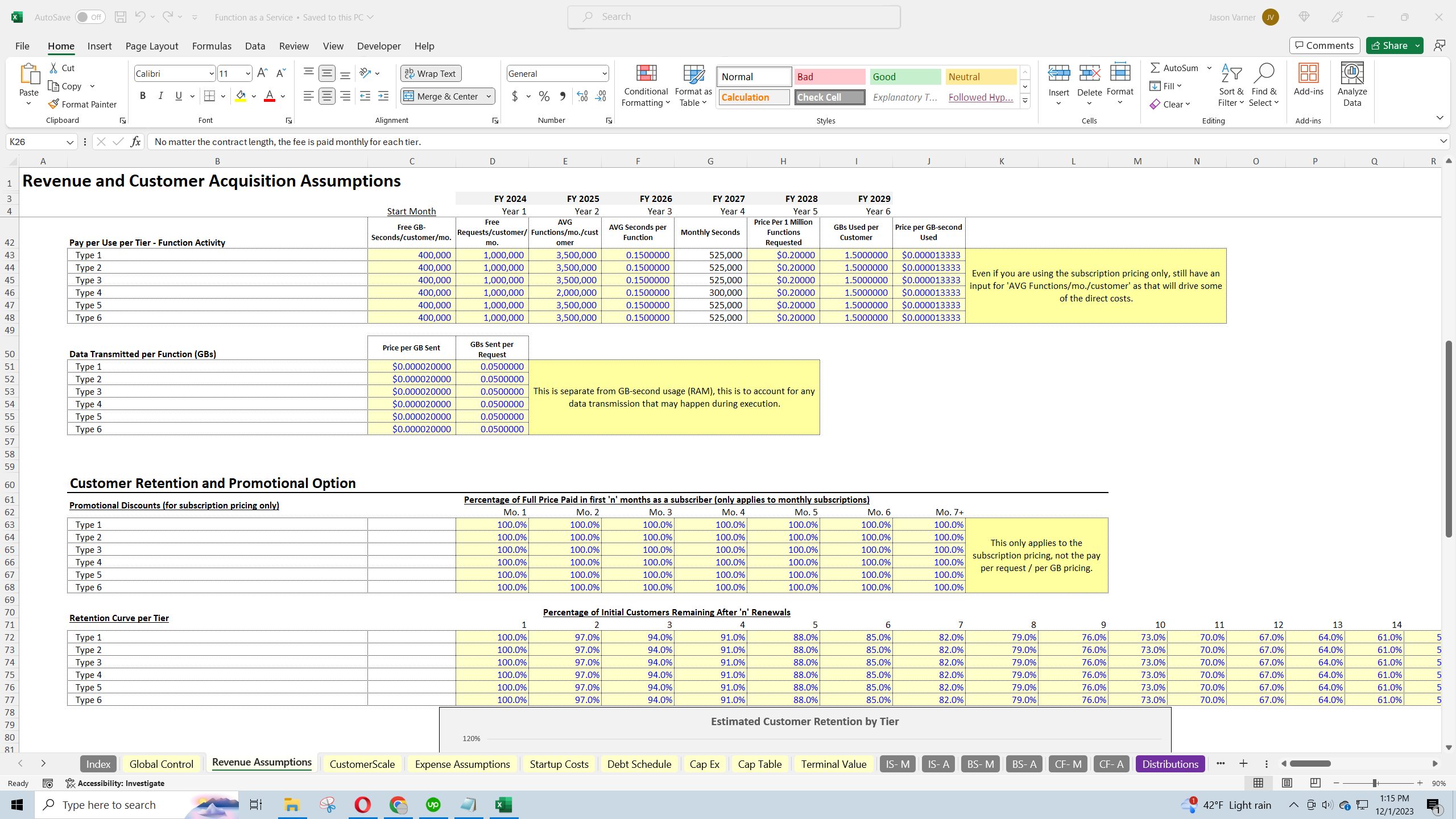
Task: Apply Percent Style format
Action: tap(544, 96)
